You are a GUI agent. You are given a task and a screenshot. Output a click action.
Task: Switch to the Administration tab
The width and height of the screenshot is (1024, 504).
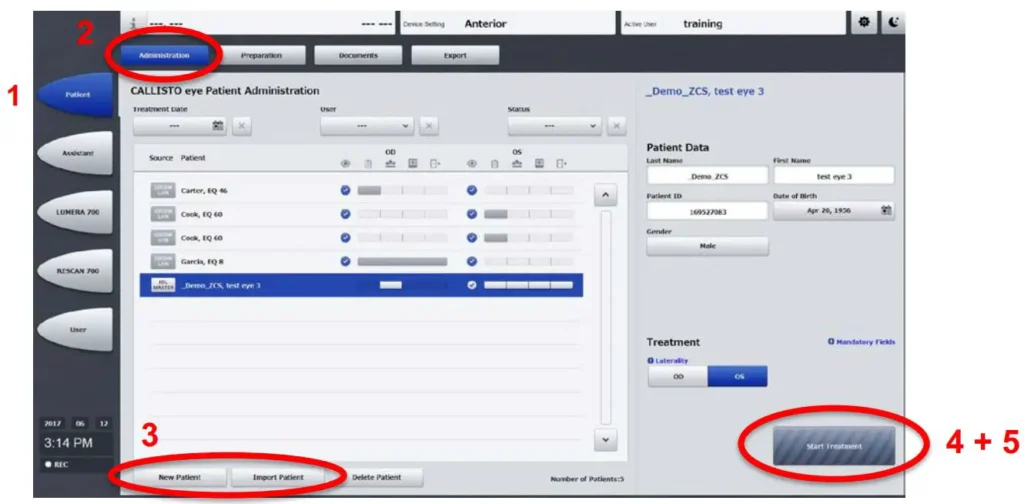164,55
